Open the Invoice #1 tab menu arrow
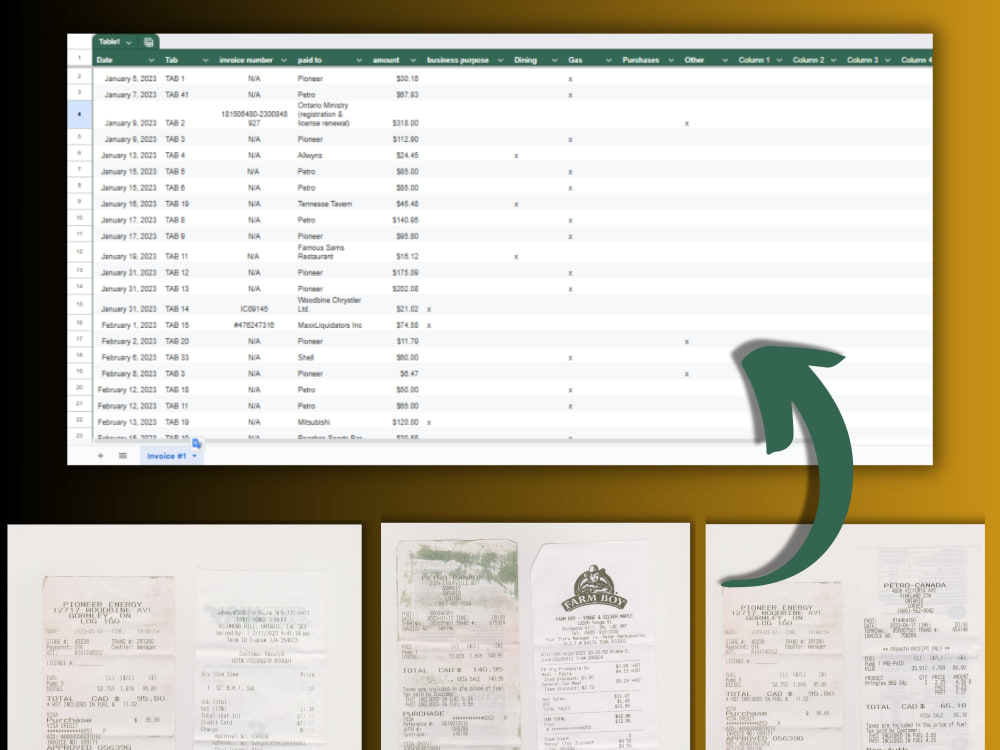 tap(195, 456)
